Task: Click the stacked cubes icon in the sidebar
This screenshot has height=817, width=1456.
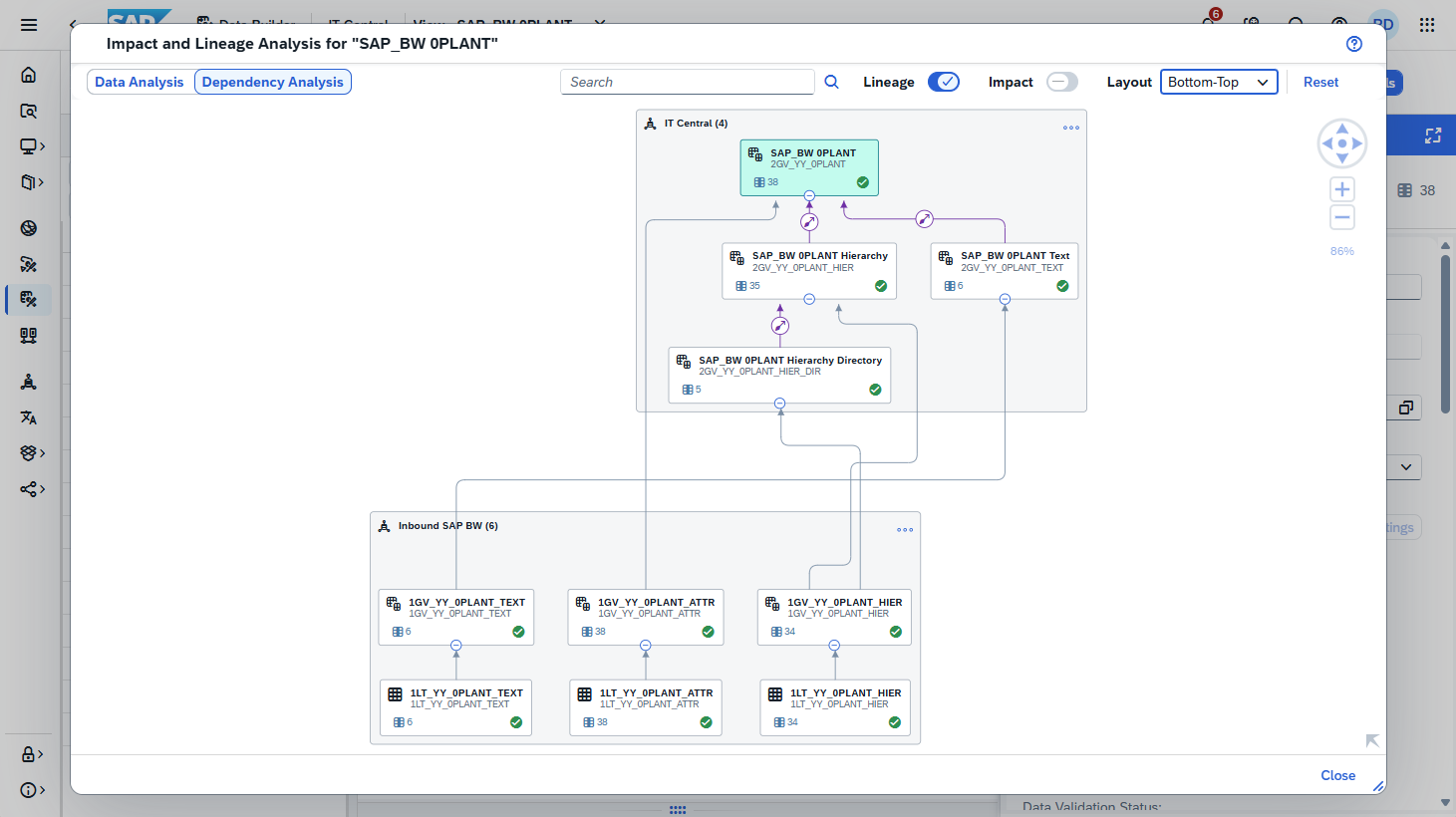Action: pos(29,453)
